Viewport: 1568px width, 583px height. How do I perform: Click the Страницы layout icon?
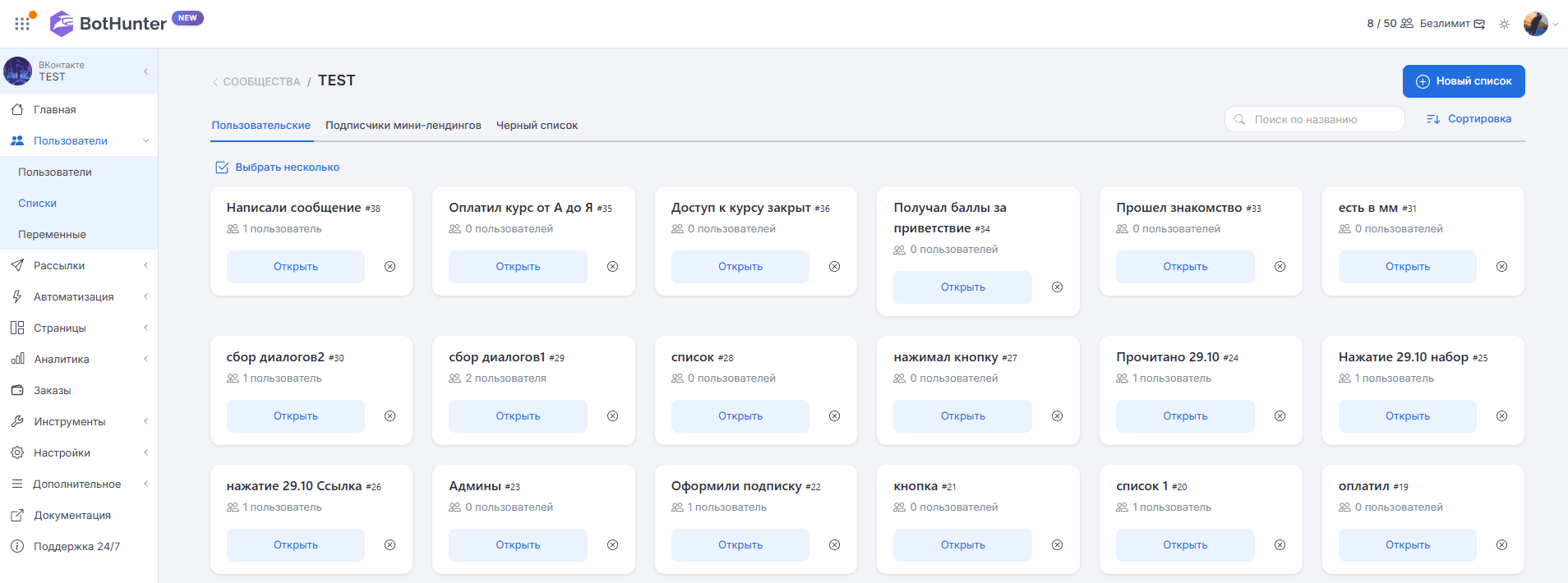pyautogui.click(x=17, y=328)
